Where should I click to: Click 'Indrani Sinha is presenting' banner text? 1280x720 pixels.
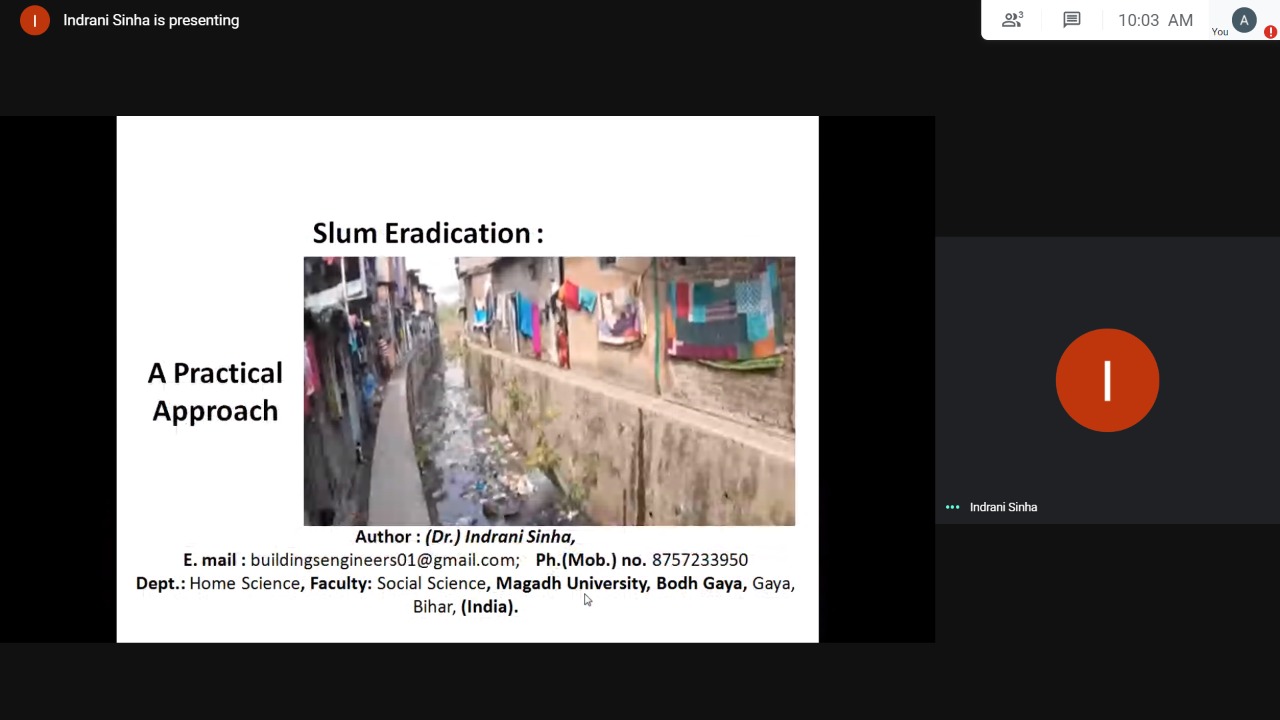pos(151,20)
